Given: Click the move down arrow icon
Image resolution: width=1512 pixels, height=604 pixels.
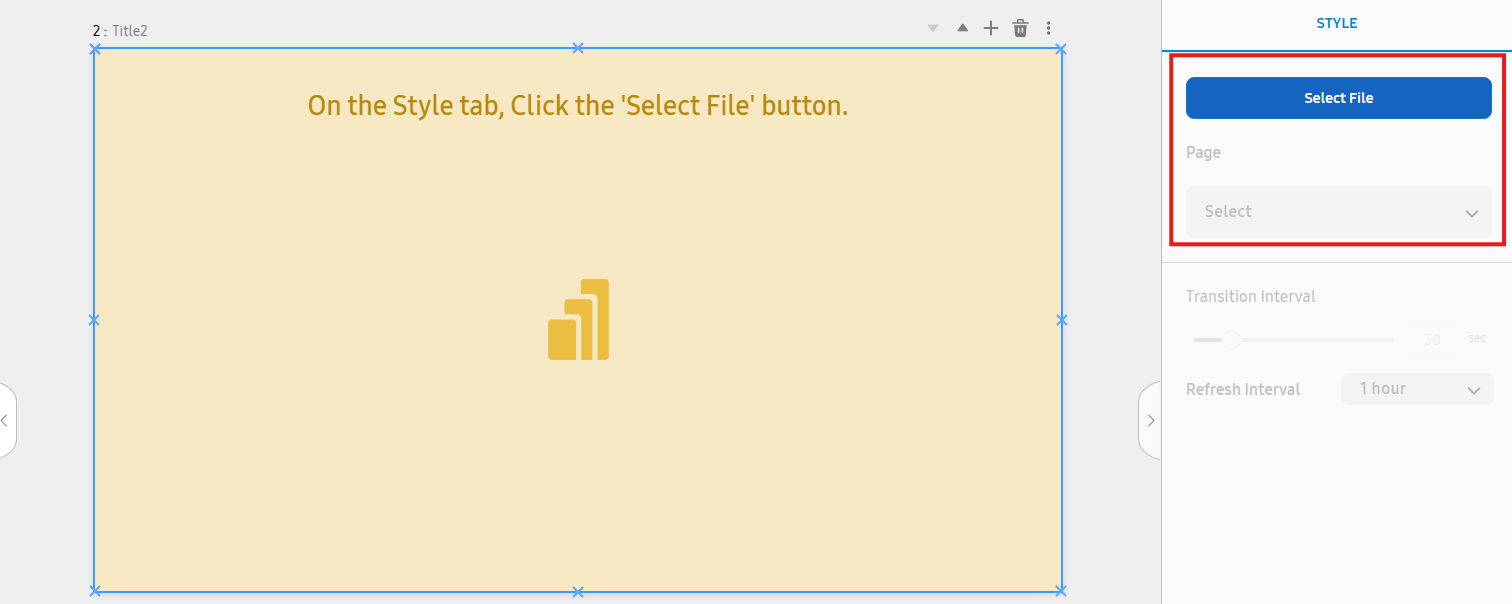Looking at the screenshot, I should (x=933, y=29).
